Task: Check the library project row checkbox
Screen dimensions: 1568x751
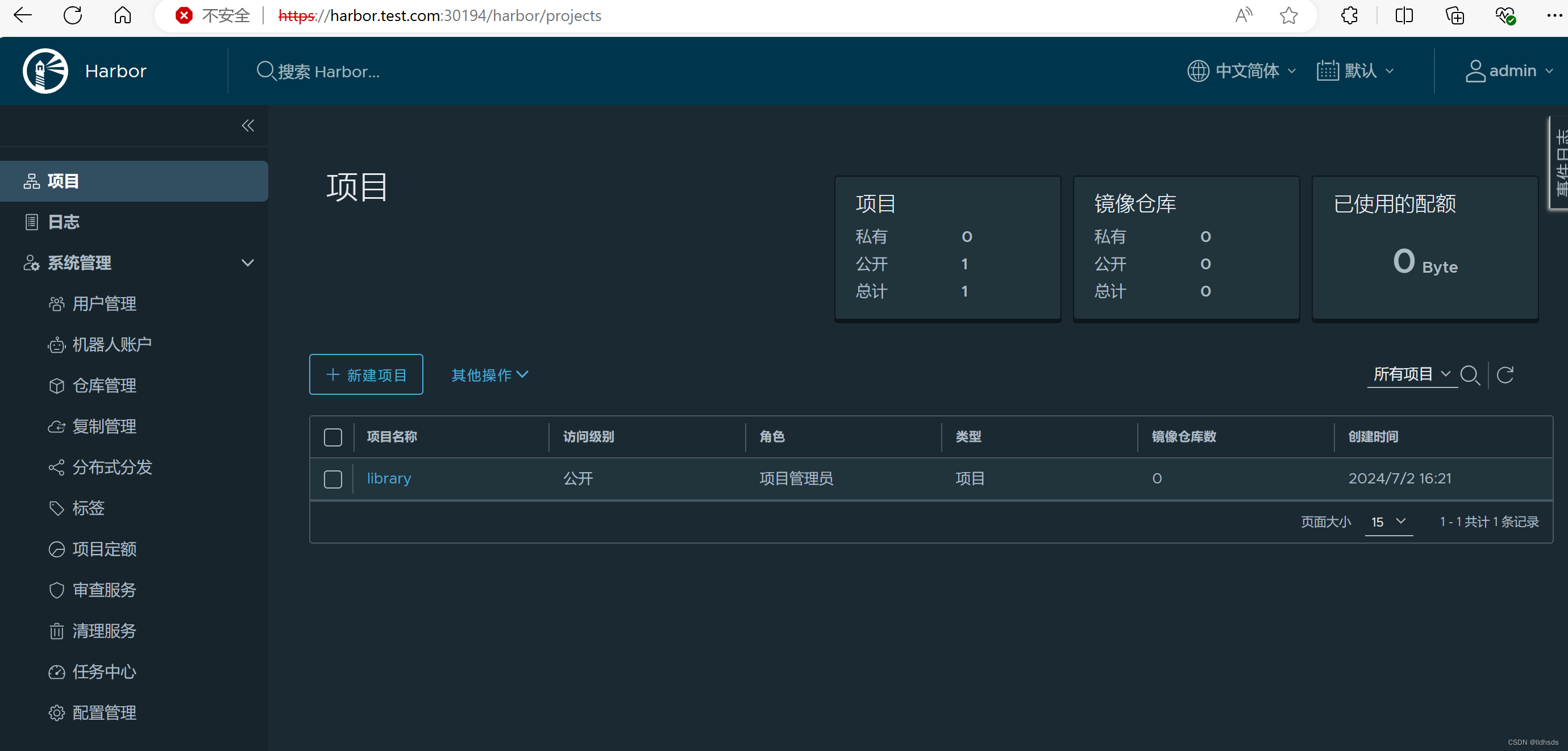Action: [x=333, y=479]
